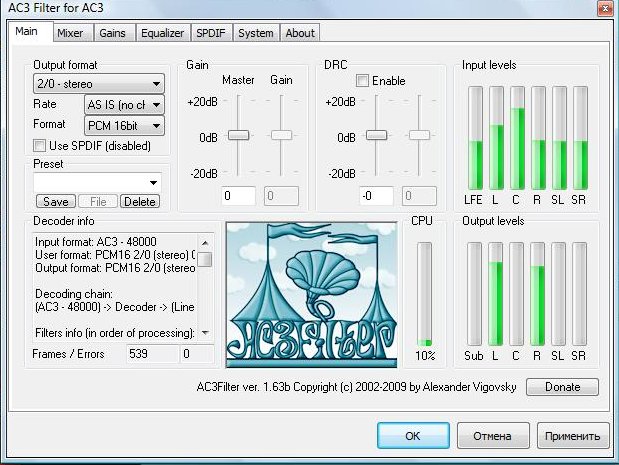Switch to the SPDIF tab
The height and width of the screenshot is (465, 619).
tap(211, 33)
